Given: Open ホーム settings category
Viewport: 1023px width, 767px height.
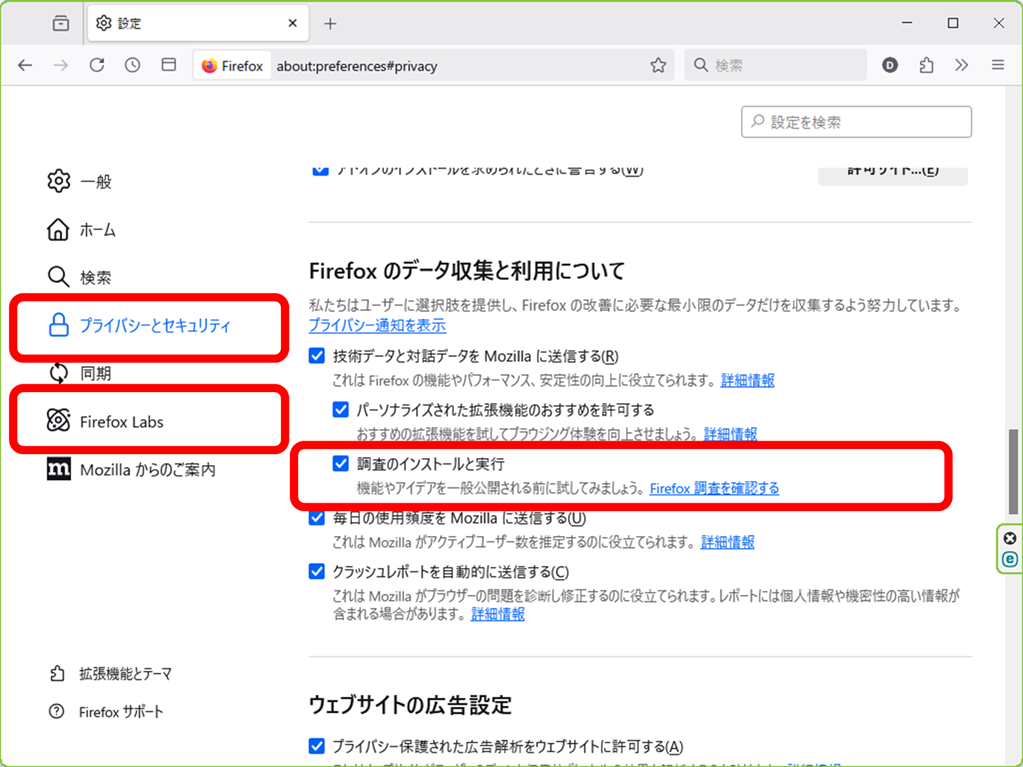Looking at the screenshot, I should pos(81,230).
